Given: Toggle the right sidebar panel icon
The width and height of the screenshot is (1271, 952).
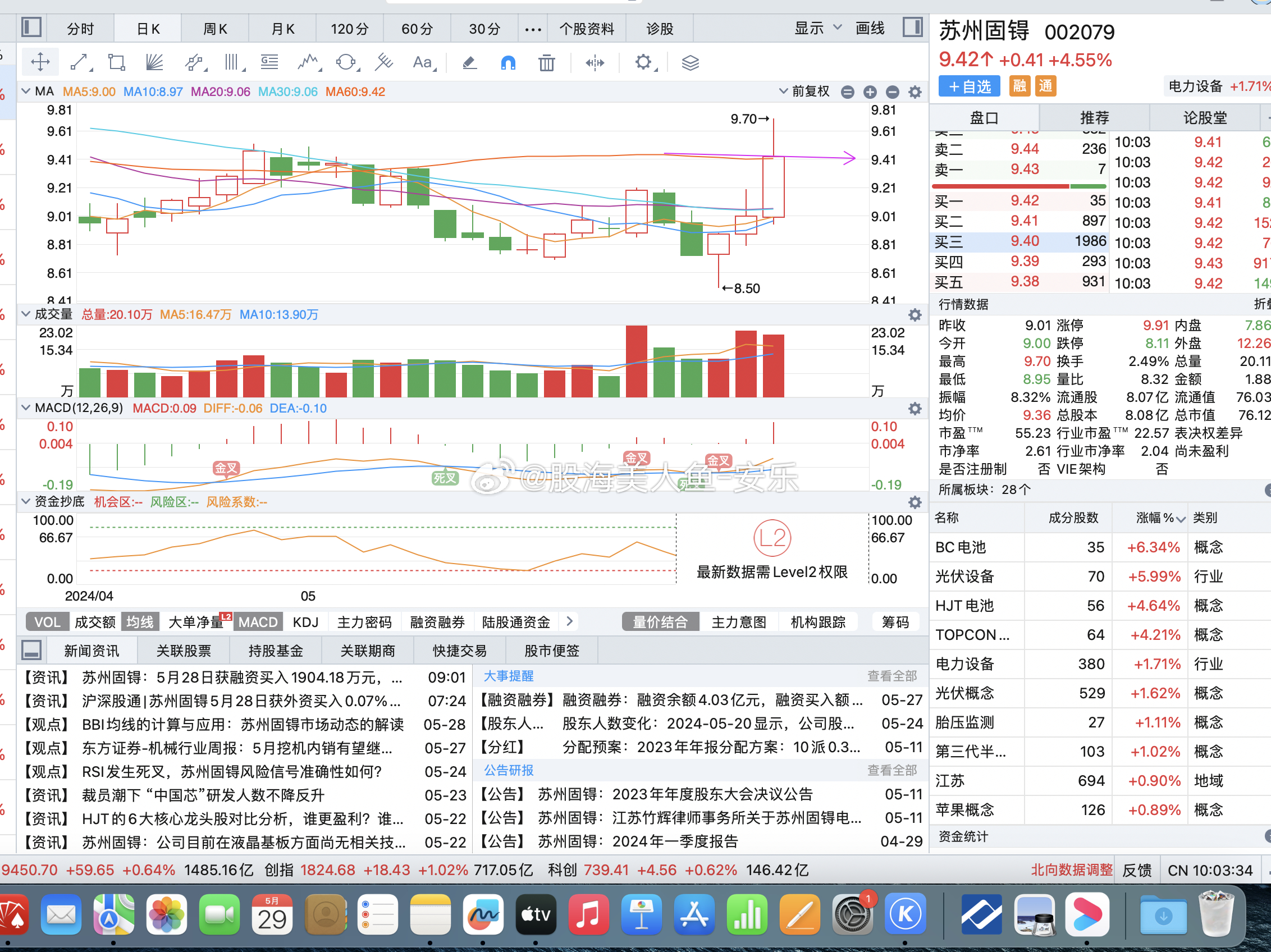Looking at the screenshot, I should click(x=912, y=28).
